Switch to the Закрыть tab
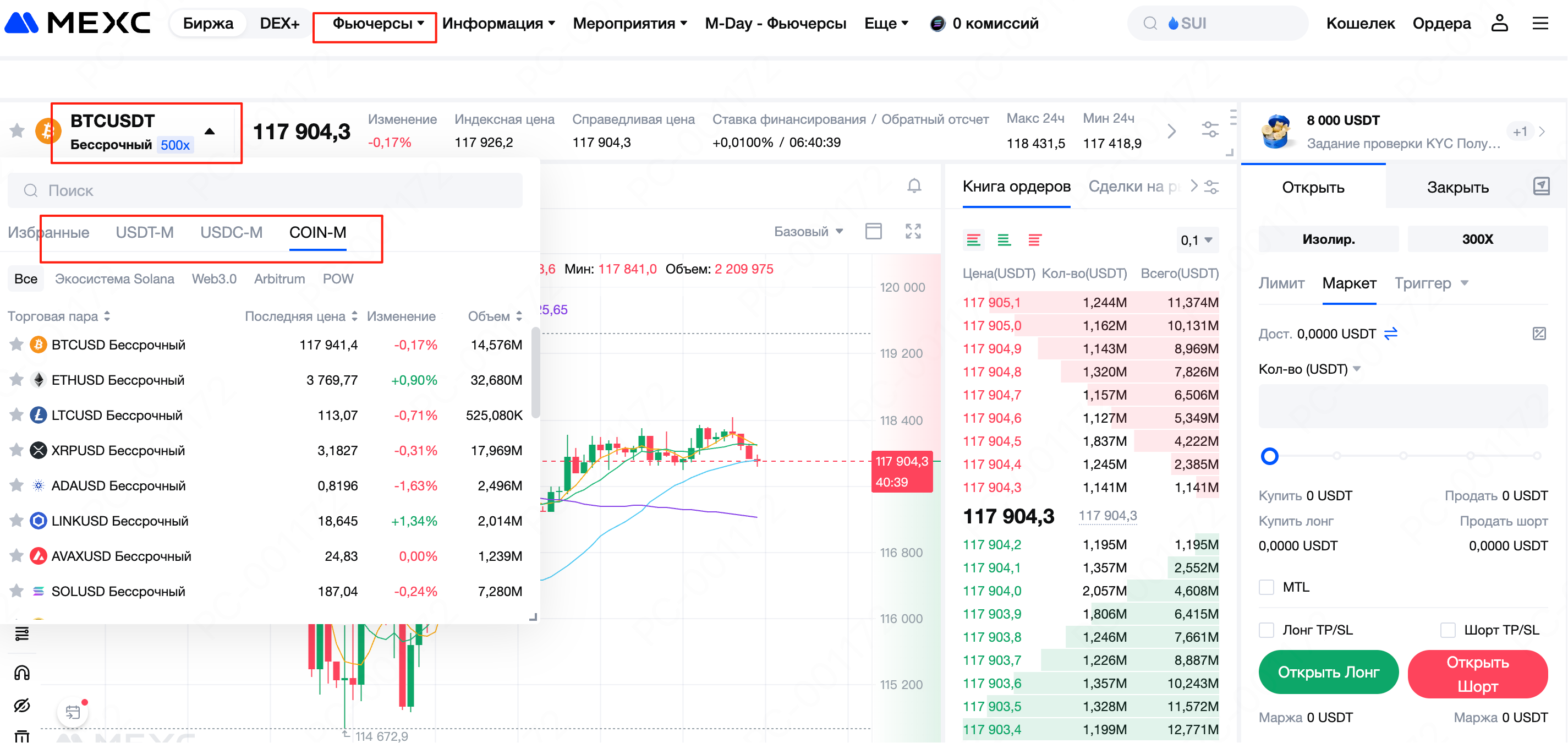Image resolution: width=1568 pixels, height=743 pixels. click(1457, 187)
